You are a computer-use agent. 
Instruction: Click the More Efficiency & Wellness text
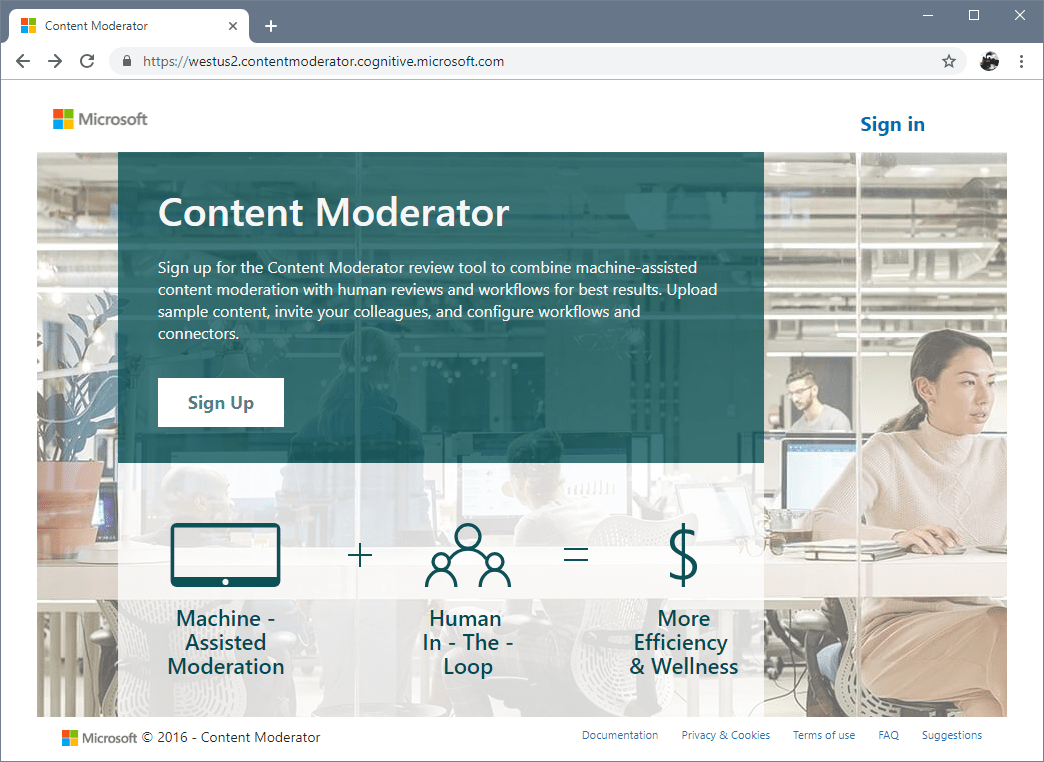pyautogui.click(x=684, y=642)
